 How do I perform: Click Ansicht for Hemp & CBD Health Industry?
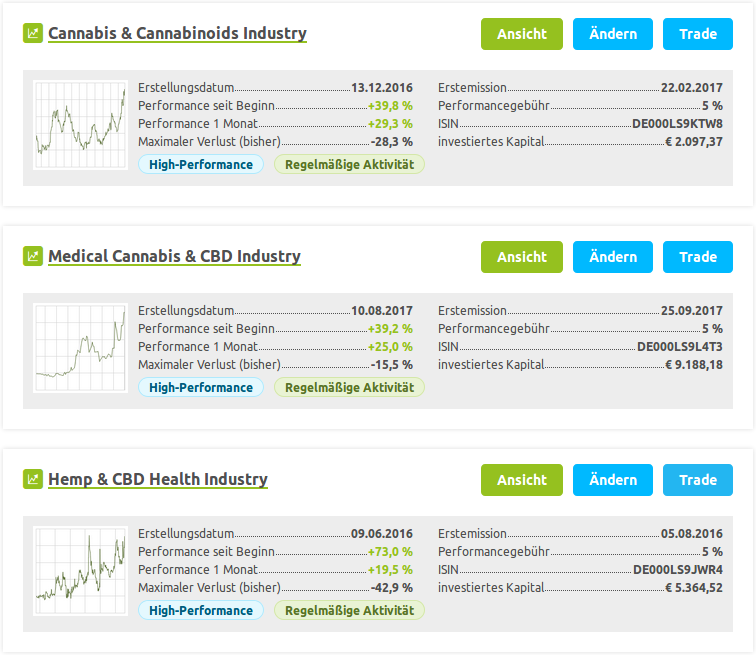pyautogui.click(x=522, y=480)
